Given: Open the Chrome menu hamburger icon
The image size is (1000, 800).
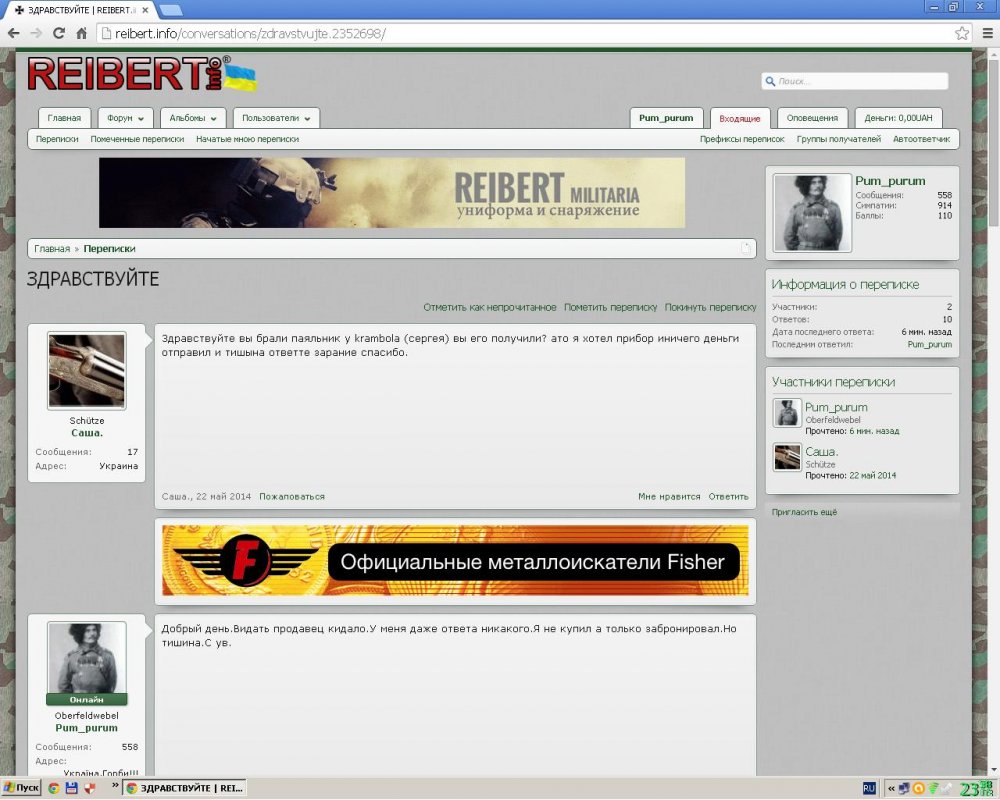Looking at the screenshot, I should pos(987,33).
